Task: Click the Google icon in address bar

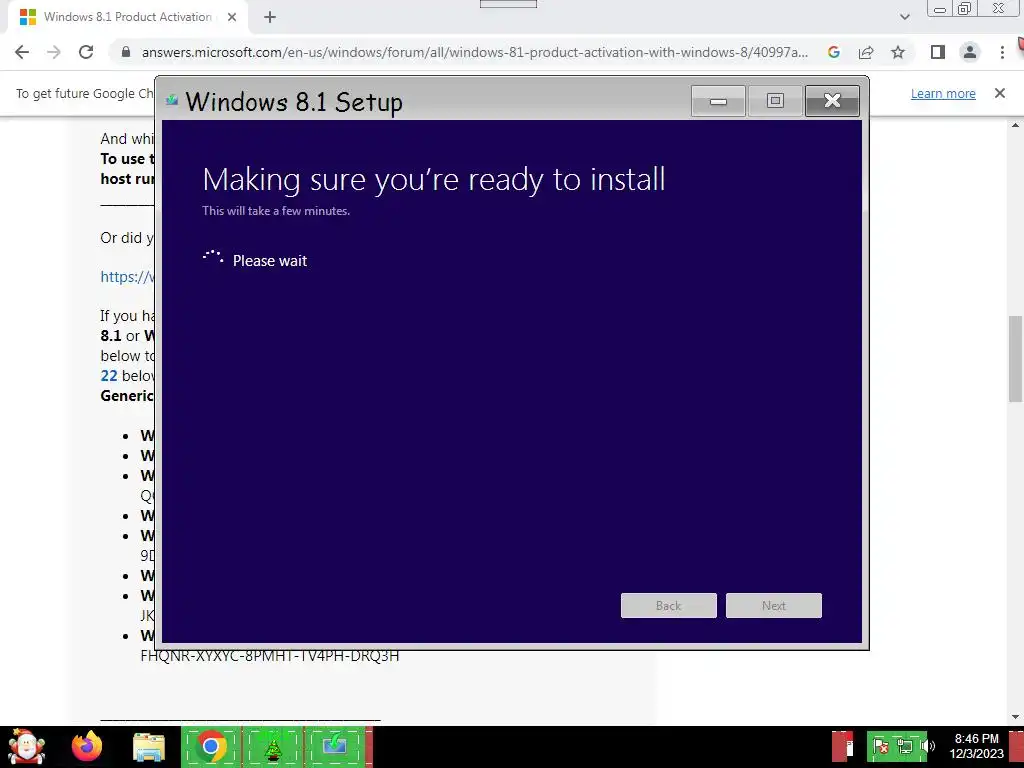Action: [x=834, y=52]
